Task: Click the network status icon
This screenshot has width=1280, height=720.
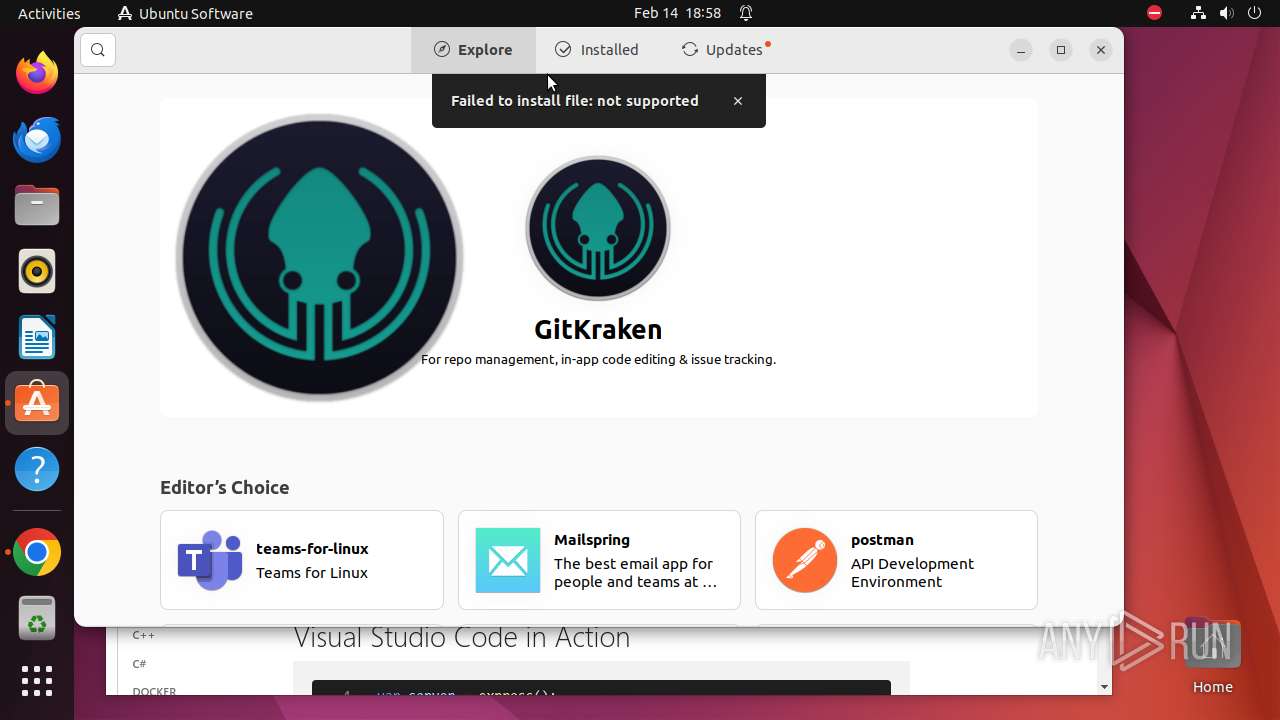Action: (x=1198, y=13)
